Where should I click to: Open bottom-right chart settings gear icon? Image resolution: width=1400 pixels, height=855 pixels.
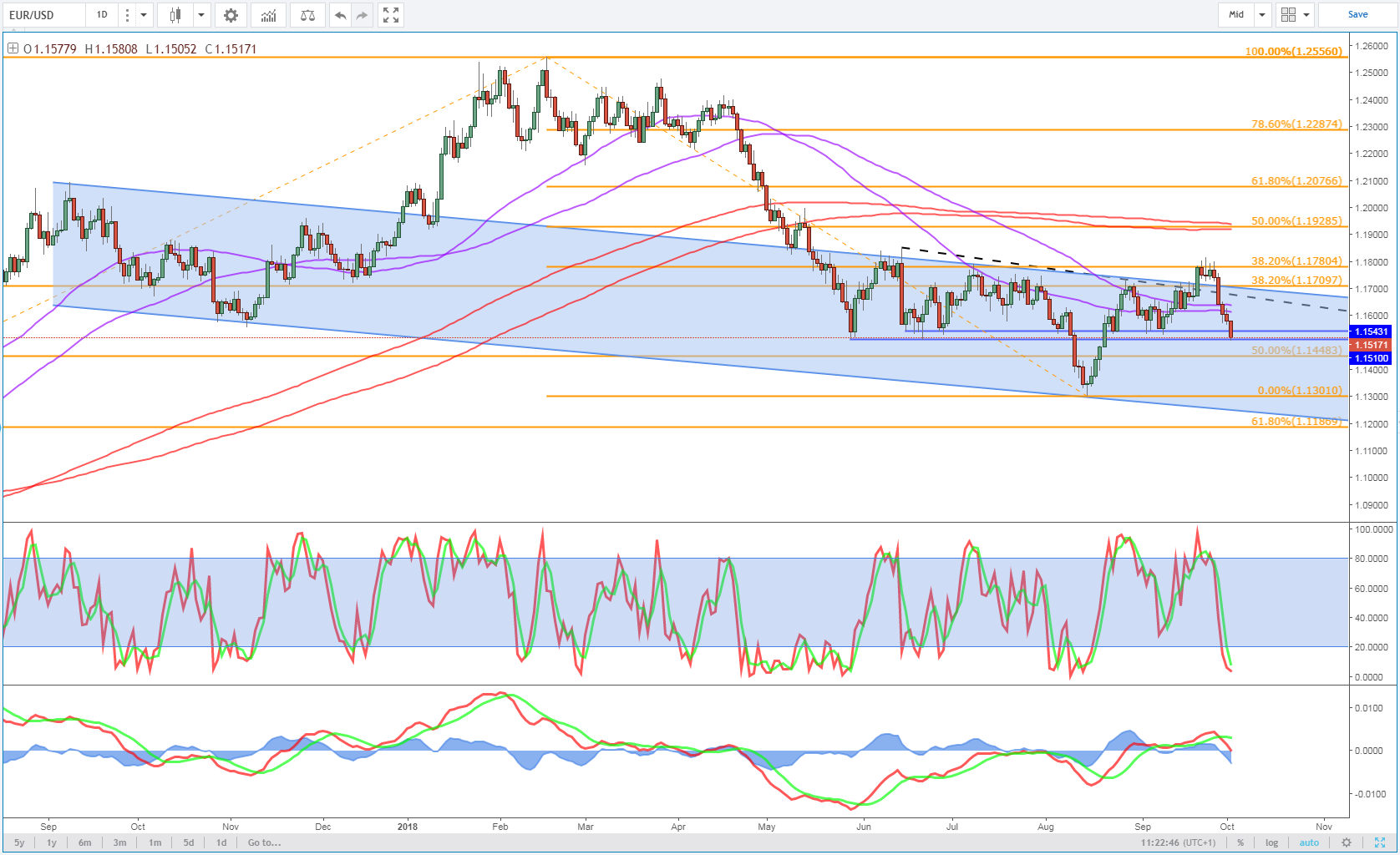(x=1346, y=842)
